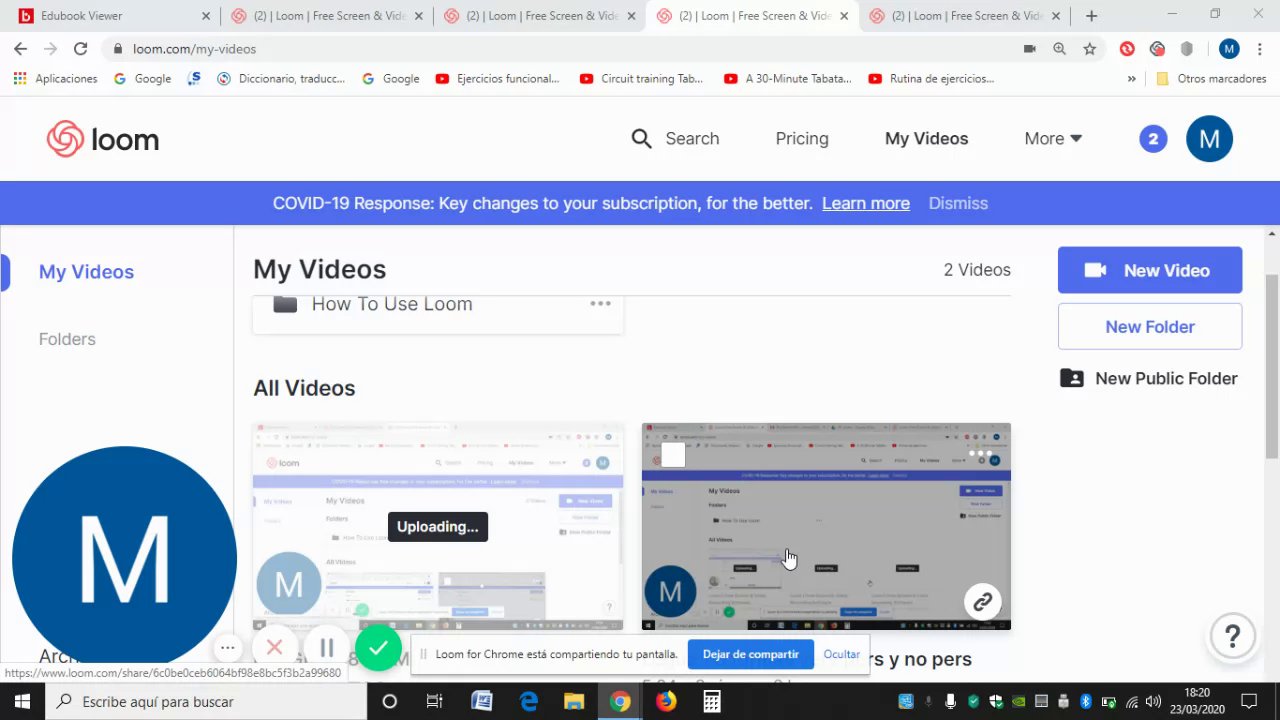Click the gray shield extension icon
Screen dimensions: 1280x720
(1187, 49)
